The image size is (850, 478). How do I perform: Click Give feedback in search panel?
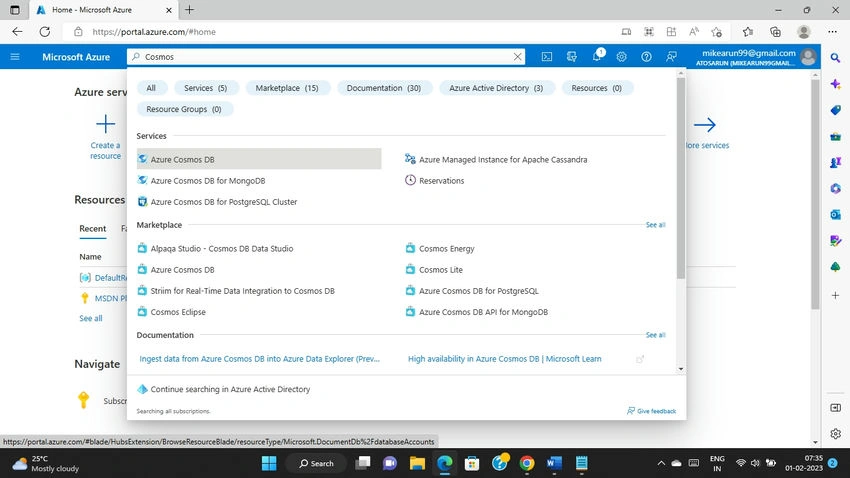click(x=652, y=411)
